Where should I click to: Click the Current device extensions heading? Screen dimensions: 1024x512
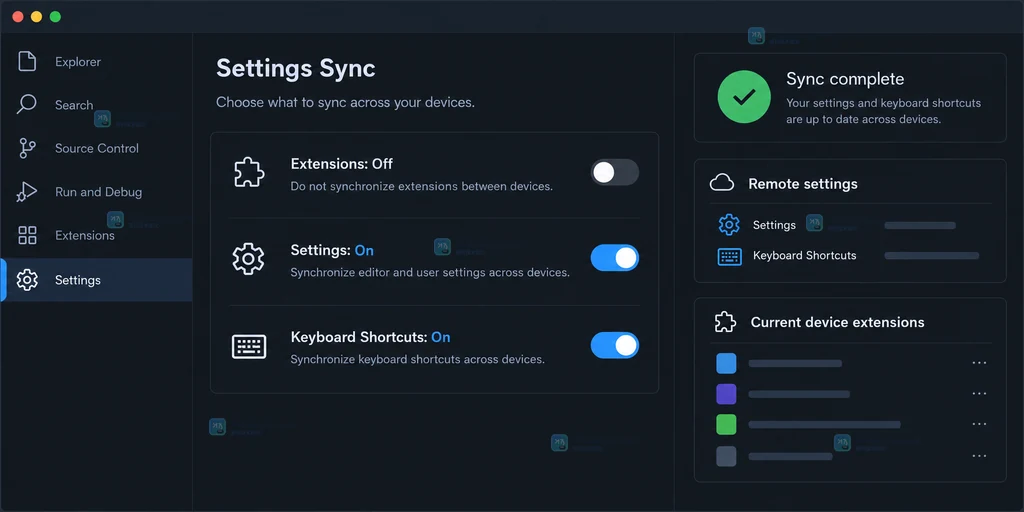[x=837, y=323]
